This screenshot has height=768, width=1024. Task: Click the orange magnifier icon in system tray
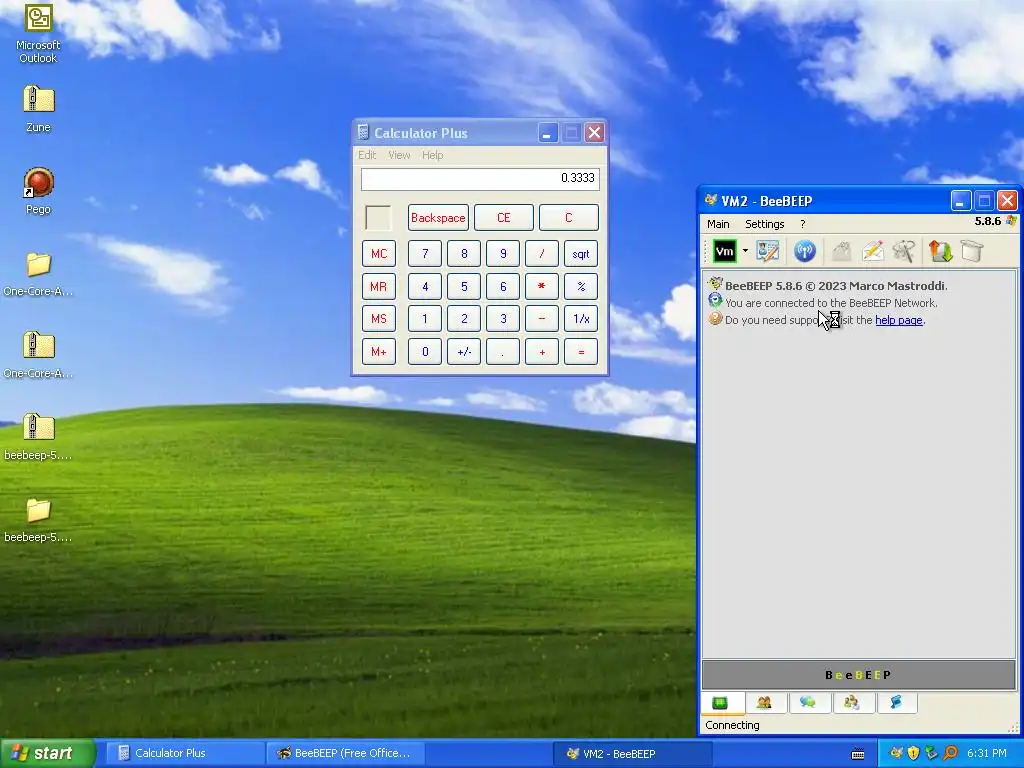click(950, 753)
